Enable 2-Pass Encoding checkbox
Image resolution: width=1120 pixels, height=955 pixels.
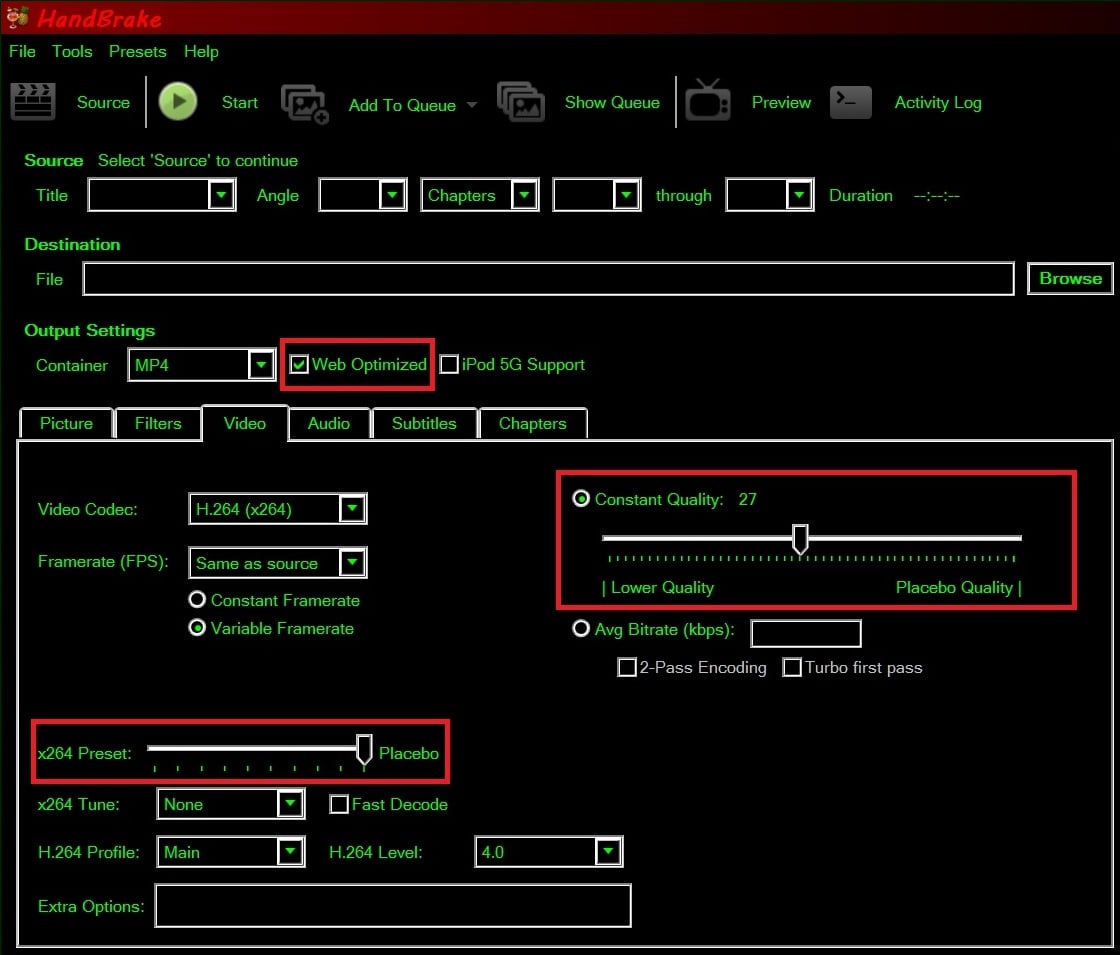[x=627, y=667]
